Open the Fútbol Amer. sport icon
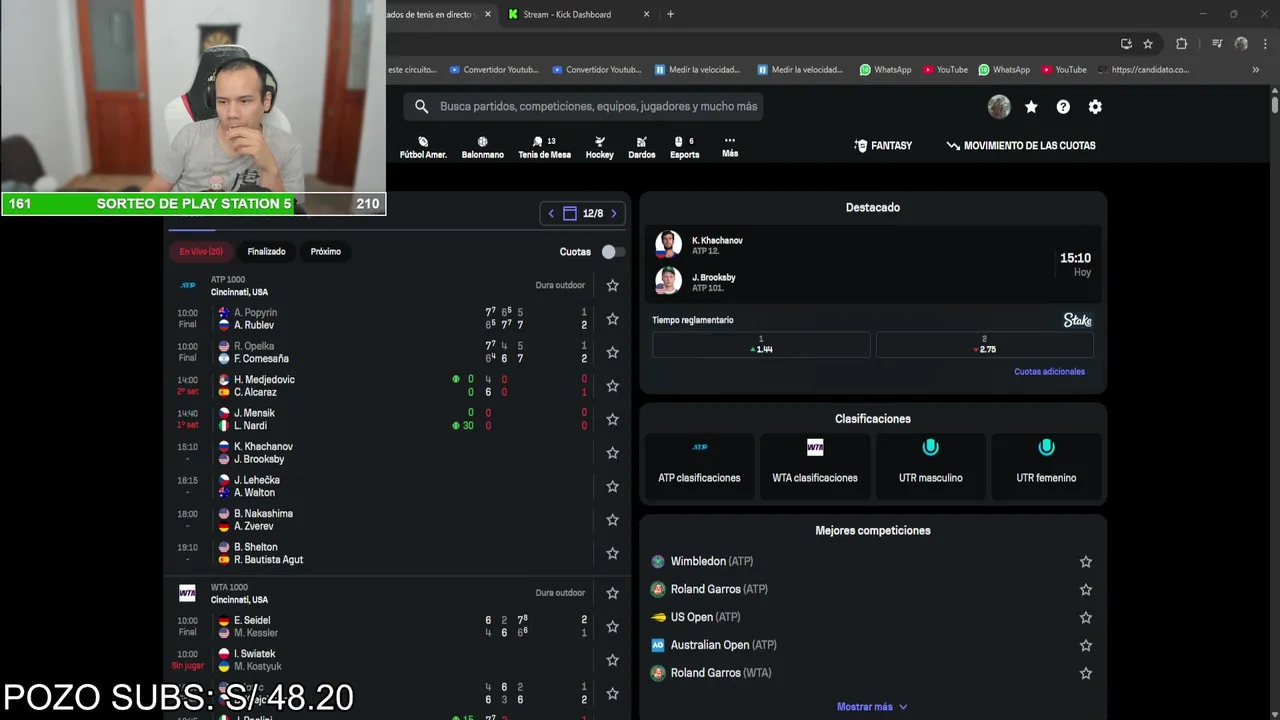This screenshot has height=720, width=1280. pos(423,147)
